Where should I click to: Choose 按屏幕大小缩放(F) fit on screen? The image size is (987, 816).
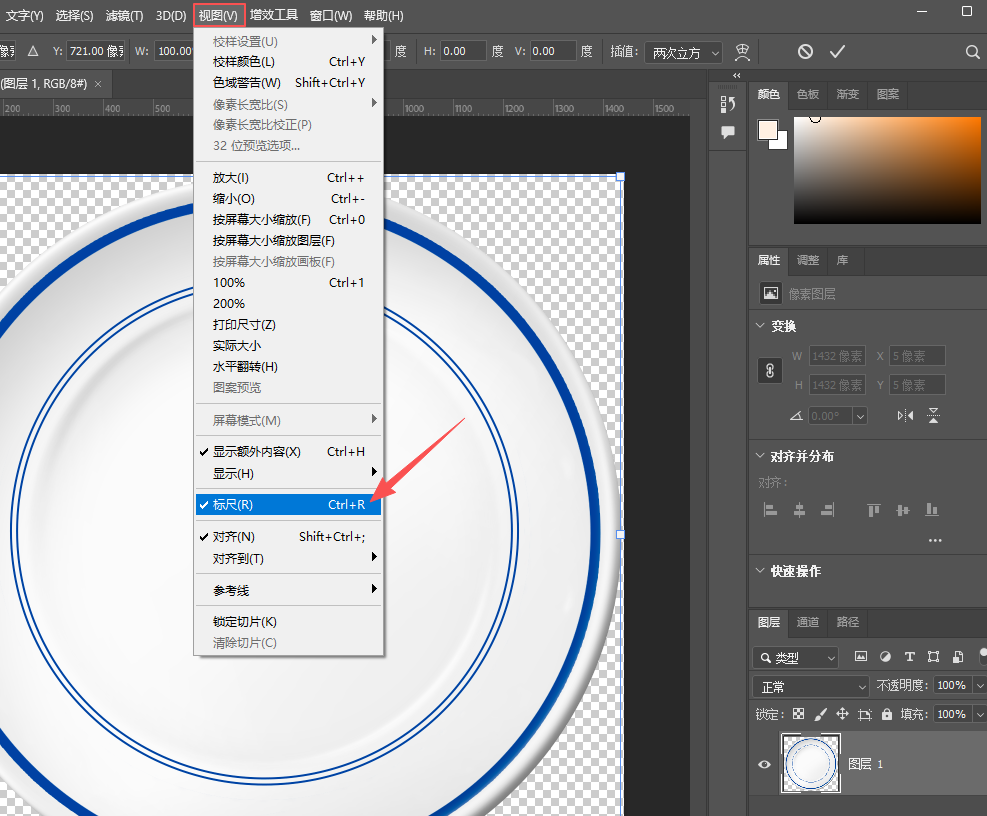(289, 220)
